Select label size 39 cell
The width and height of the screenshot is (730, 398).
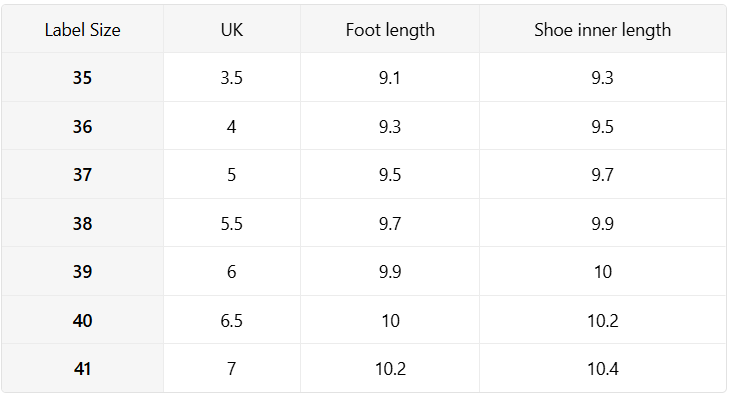82,271
